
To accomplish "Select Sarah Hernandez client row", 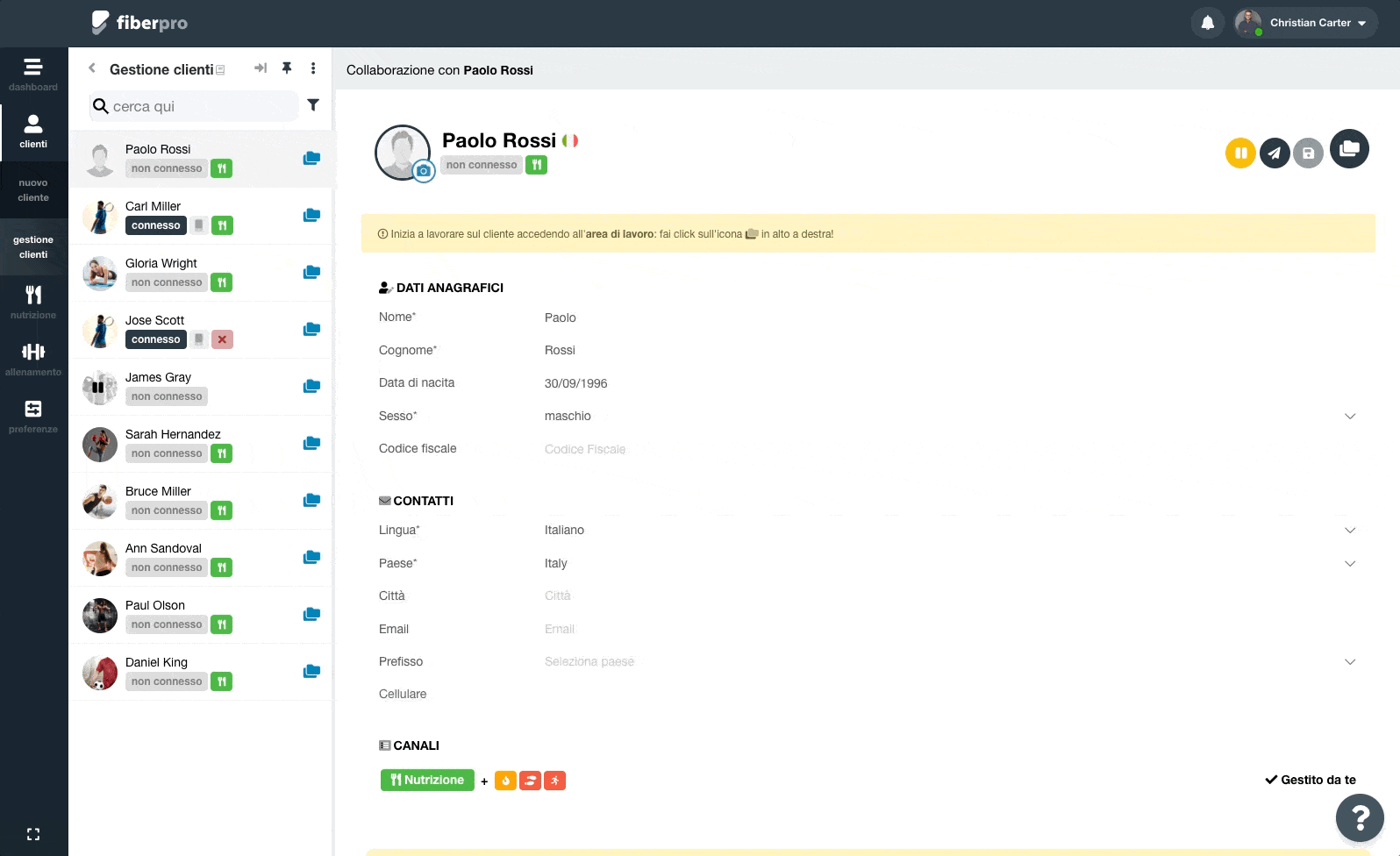I will [200, 444].
